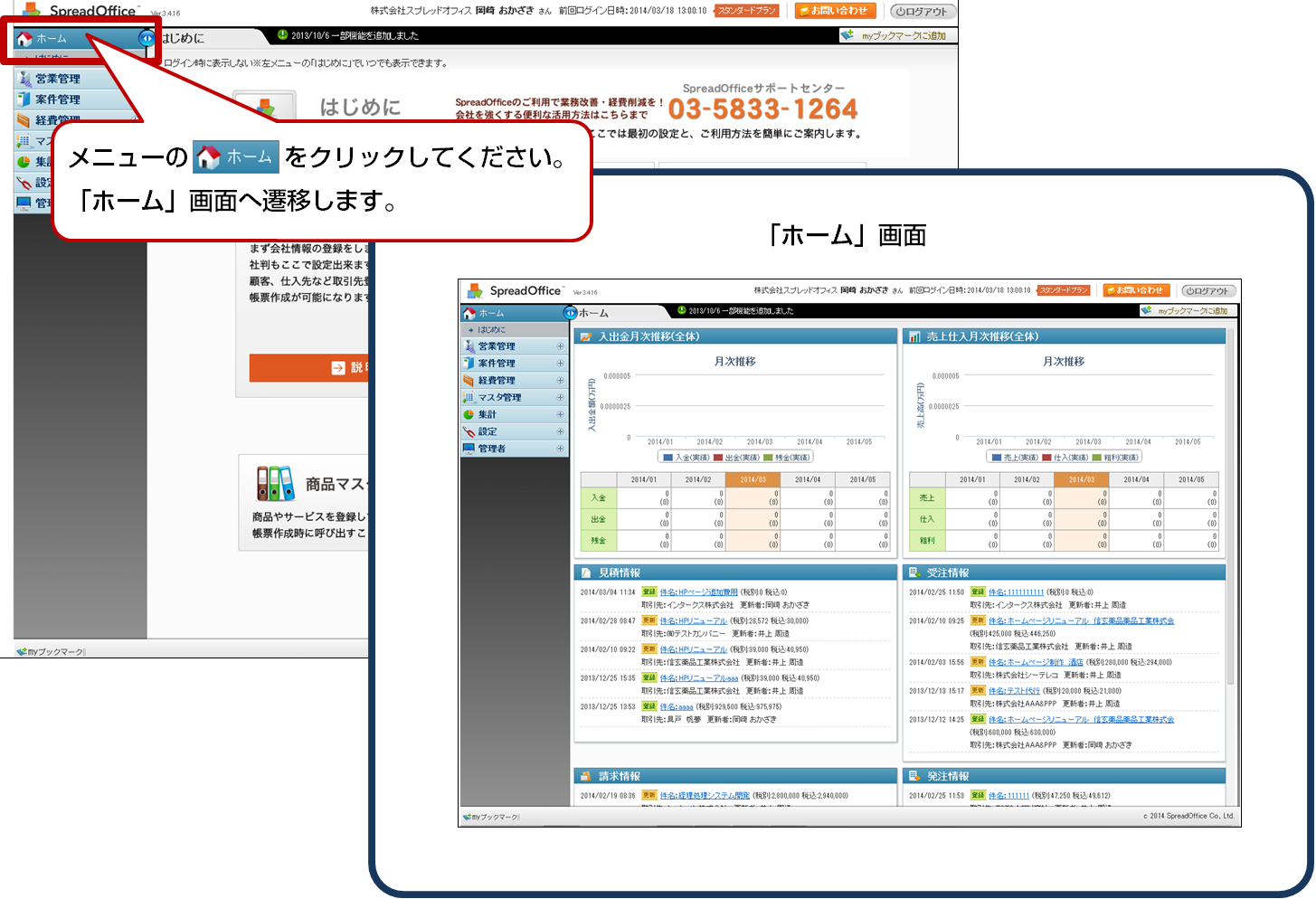Click the はじめに tab in the background window
Image resolution: width=1316 pixels, height=899 pixels.
[x=183, y=38]
